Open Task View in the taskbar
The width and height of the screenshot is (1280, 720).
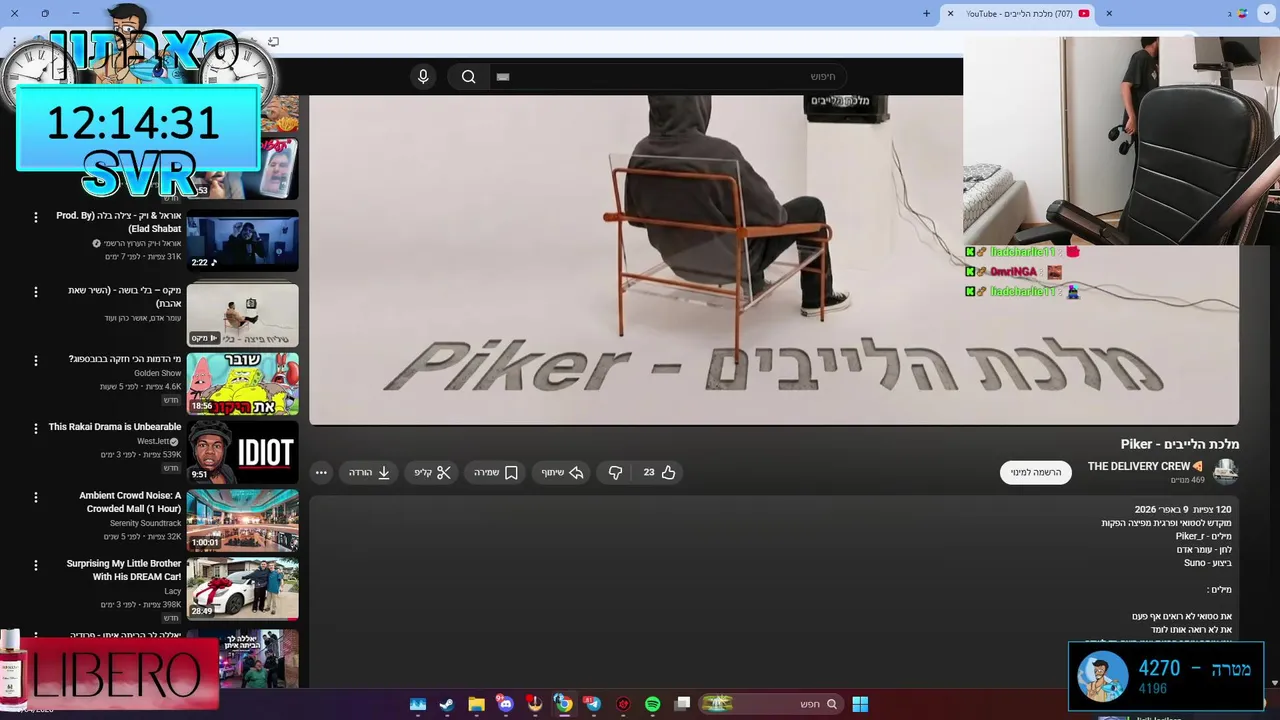click(x=682, y=704)
